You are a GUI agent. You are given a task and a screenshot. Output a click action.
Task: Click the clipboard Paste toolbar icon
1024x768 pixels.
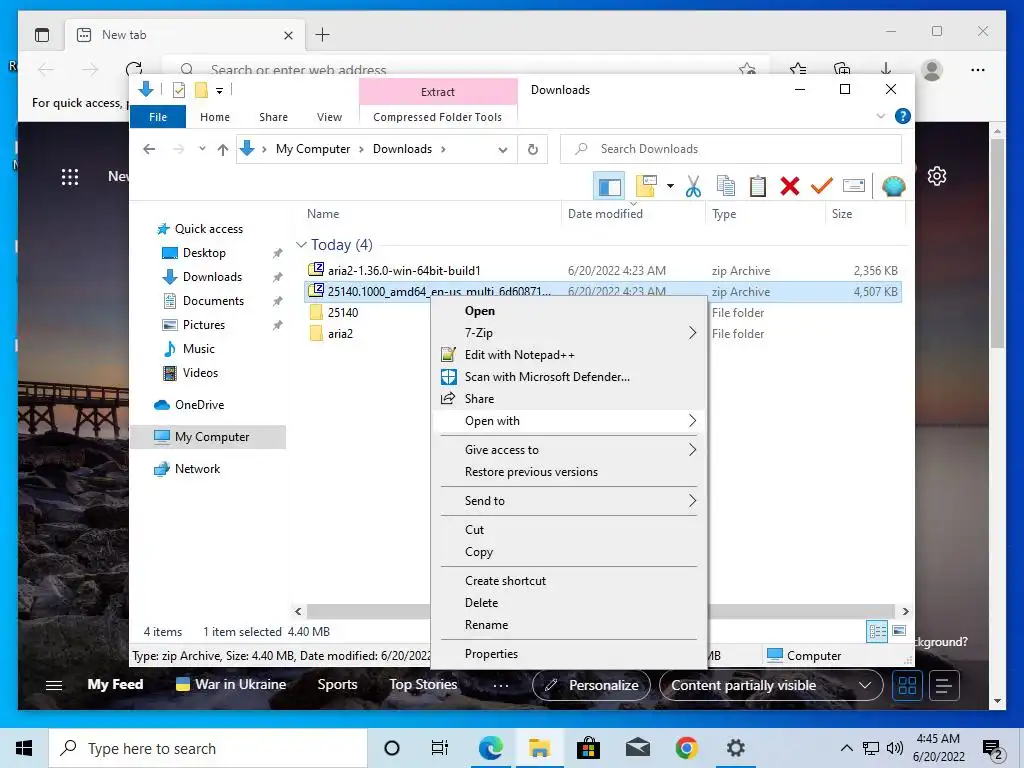(x=758, y=187)
